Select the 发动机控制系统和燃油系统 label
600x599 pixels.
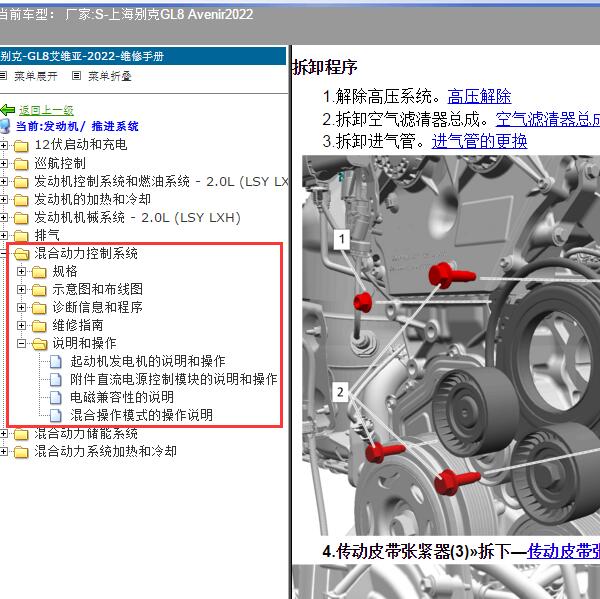click(x=161, y=181)
